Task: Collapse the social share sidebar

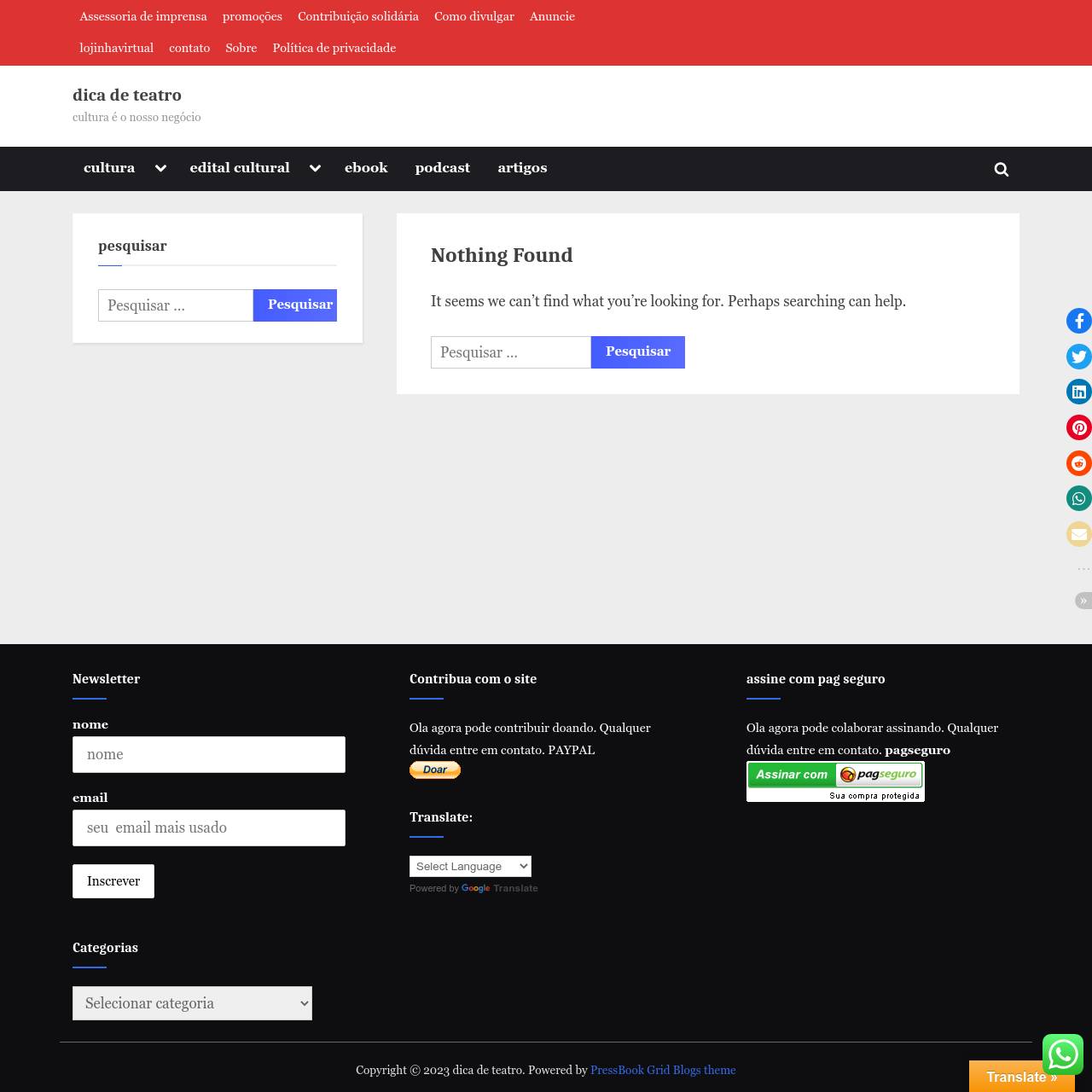Action: (1083, 601)
